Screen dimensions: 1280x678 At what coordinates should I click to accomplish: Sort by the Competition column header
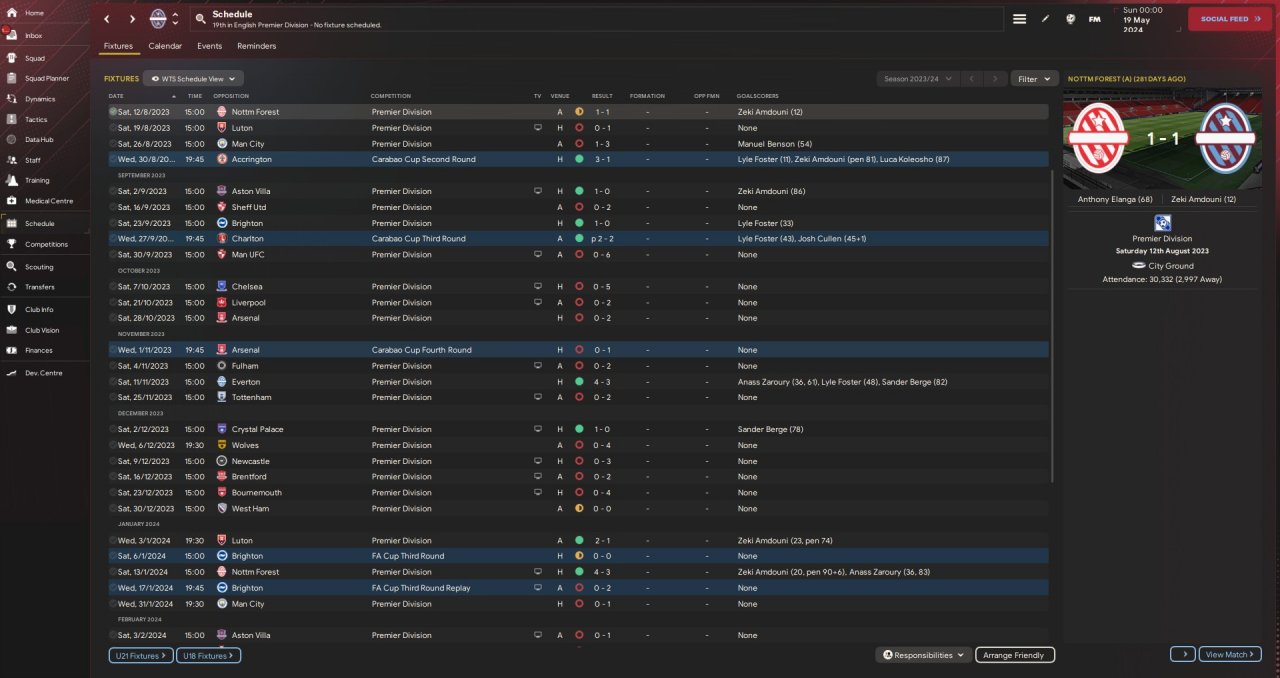point(390,96)
